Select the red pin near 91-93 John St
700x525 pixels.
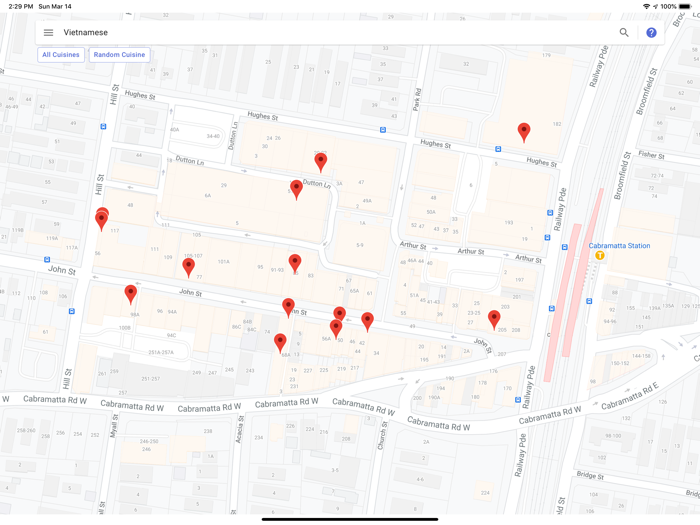click(x=295, y=264)
